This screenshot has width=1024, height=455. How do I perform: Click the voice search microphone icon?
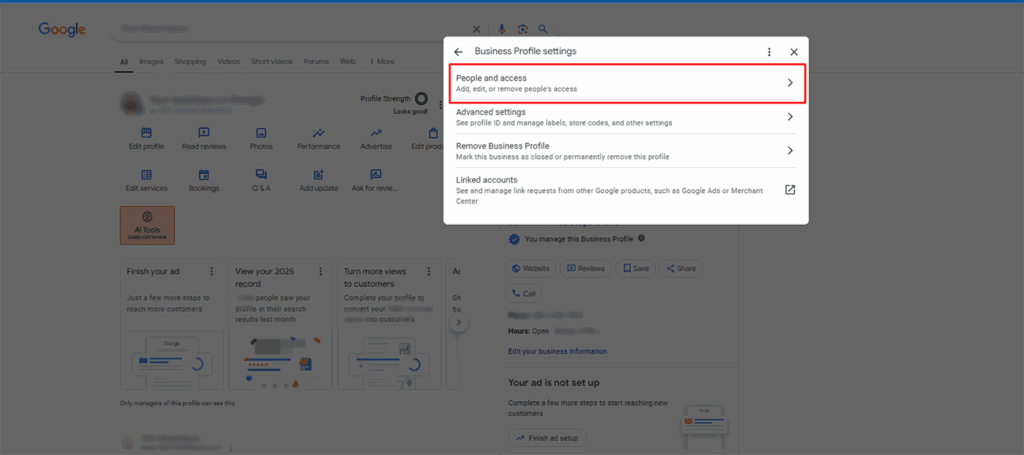(x=502, y=30)
